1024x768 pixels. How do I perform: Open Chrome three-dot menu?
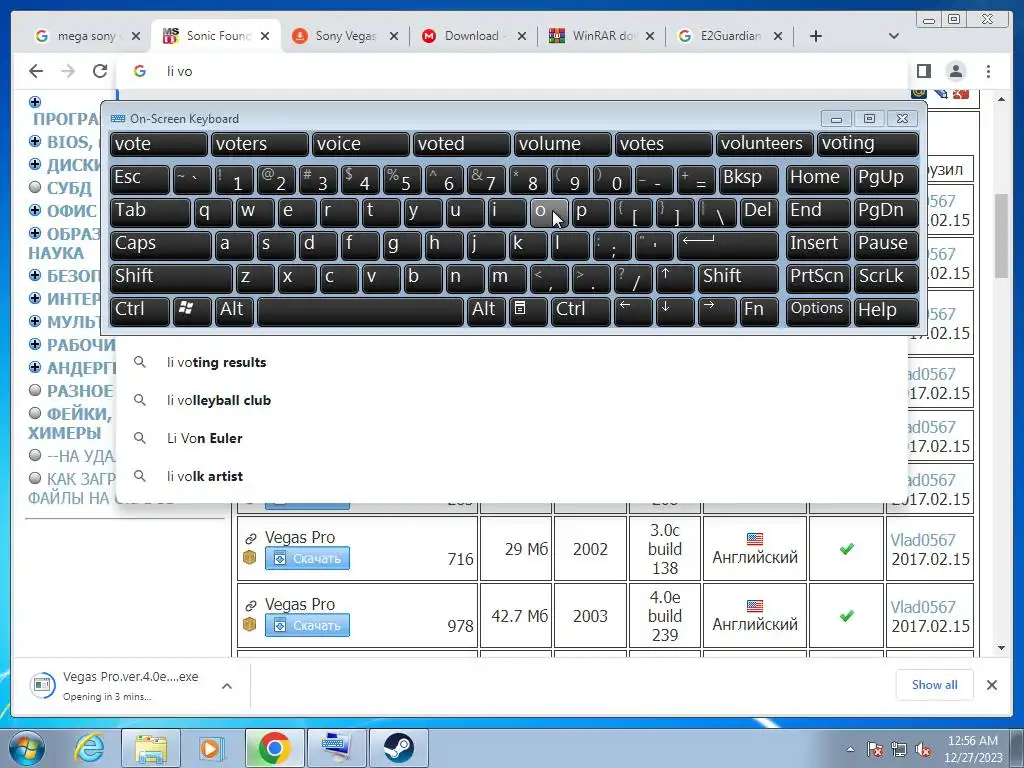988,71
